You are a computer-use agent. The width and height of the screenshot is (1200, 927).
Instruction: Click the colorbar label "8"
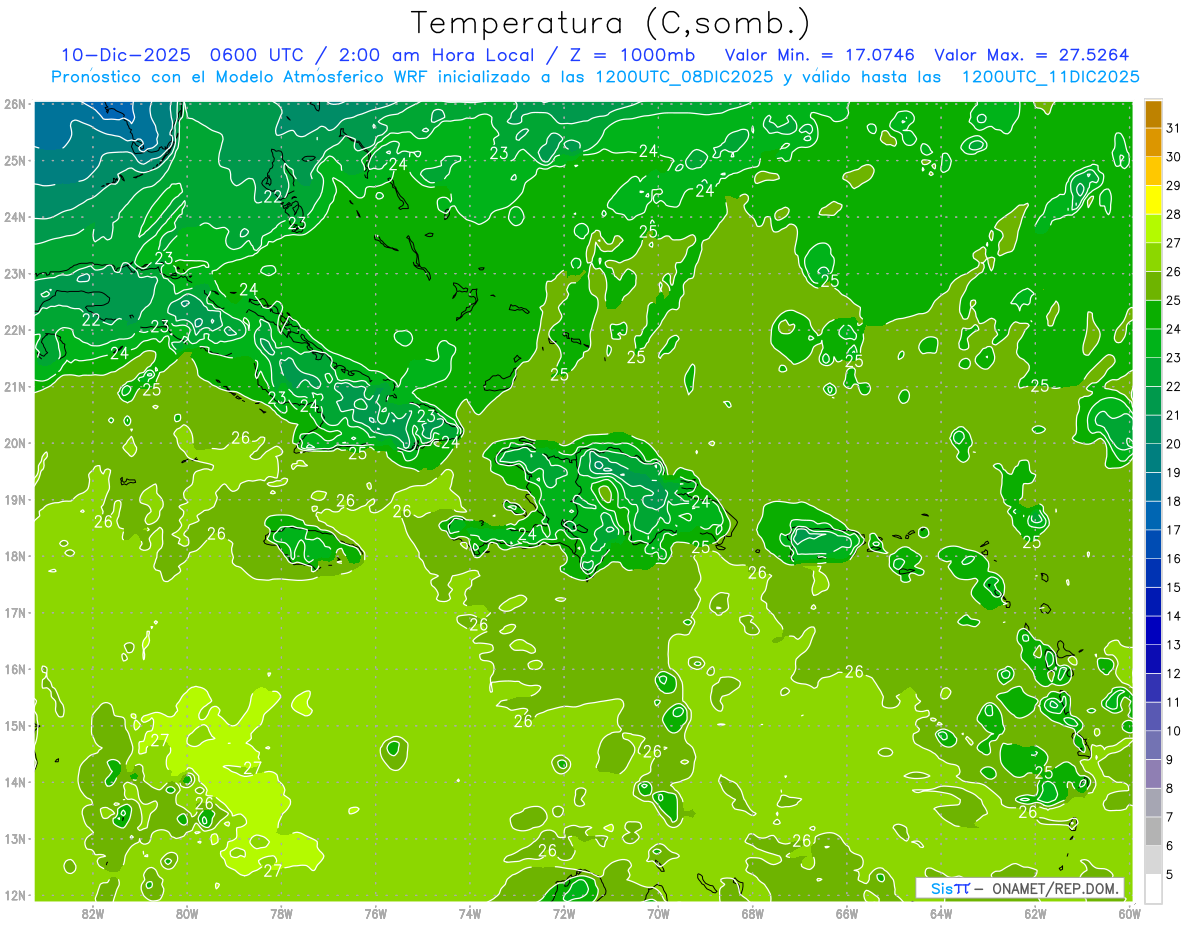[1170, 788]
